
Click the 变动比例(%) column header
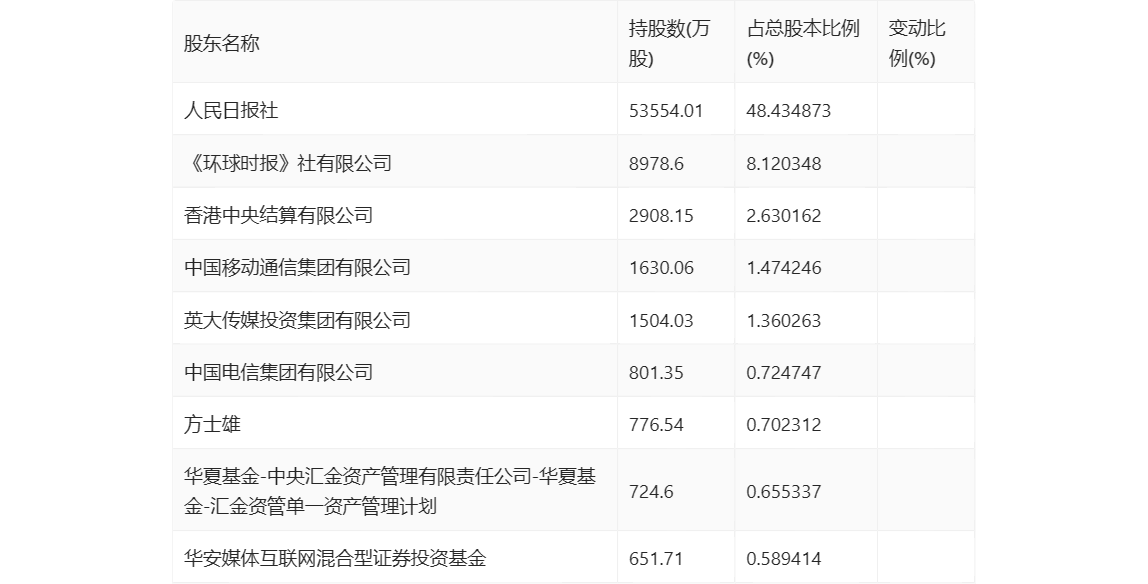(x=917, y=44)
